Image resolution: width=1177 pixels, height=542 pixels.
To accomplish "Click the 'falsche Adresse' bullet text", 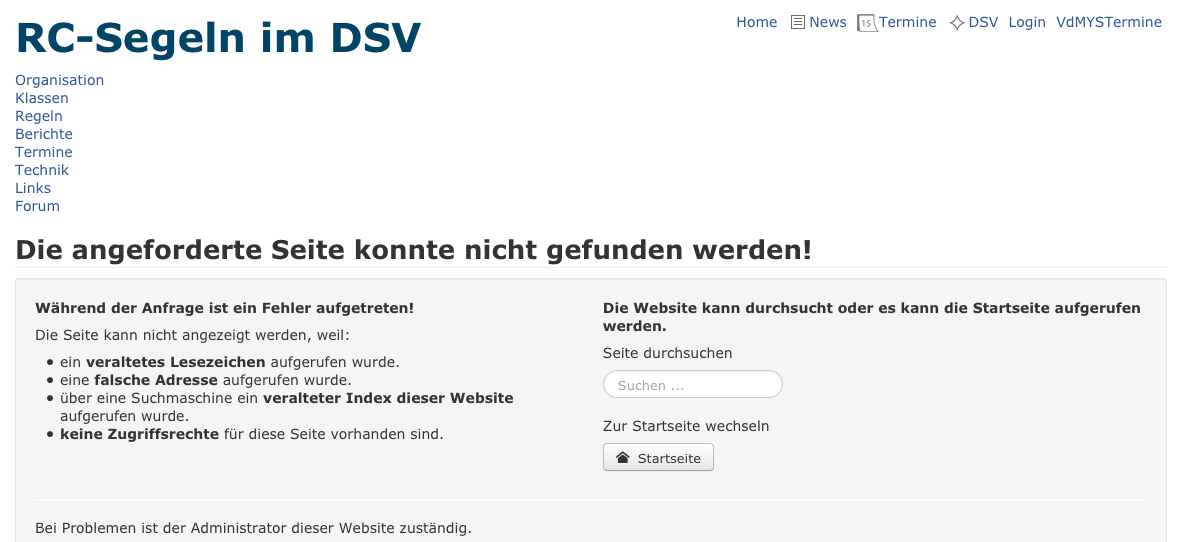I will coord(156,381).
